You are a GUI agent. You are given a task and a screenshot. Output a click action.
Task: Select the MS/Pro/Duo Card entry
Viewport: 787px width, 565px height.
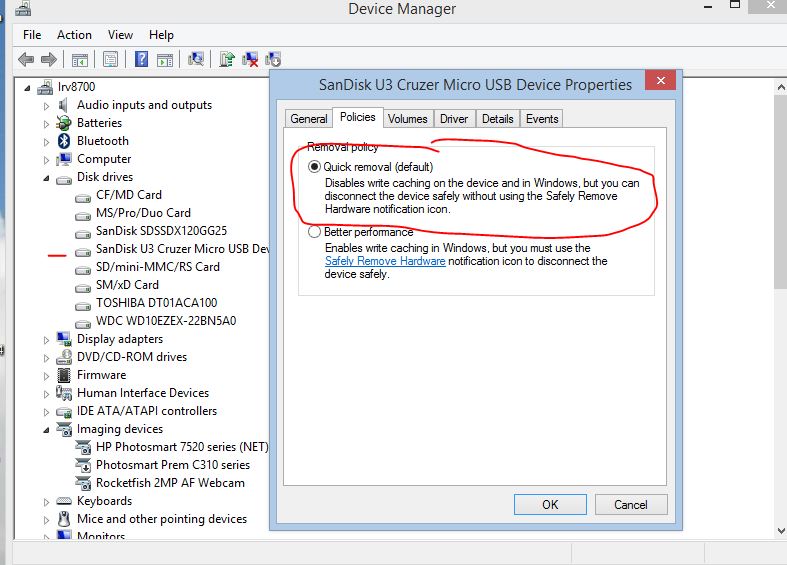click(144, 213)
